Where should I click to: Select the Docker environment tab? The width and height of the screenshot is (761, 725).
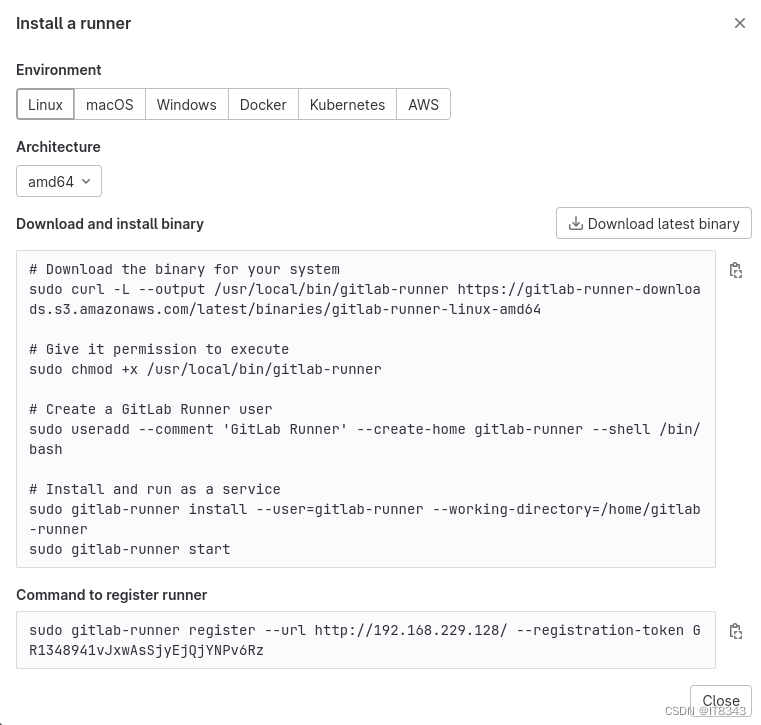click(263, 104)
